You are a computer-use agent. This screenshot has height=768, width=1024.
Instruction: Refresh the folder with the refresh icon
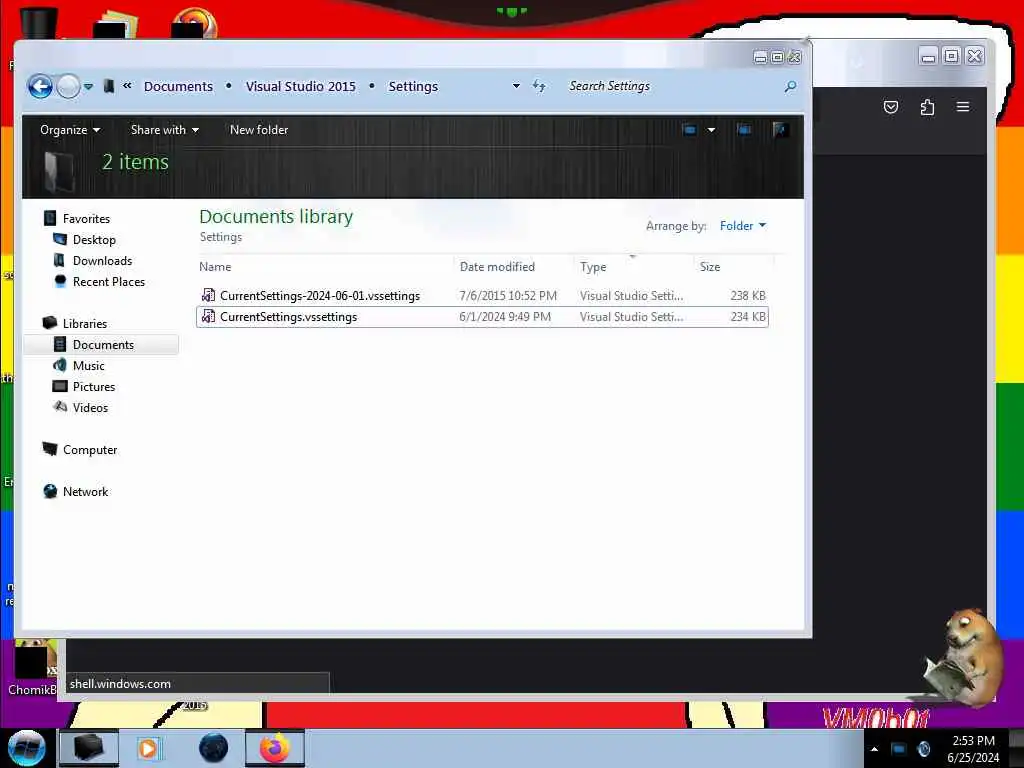539,86
